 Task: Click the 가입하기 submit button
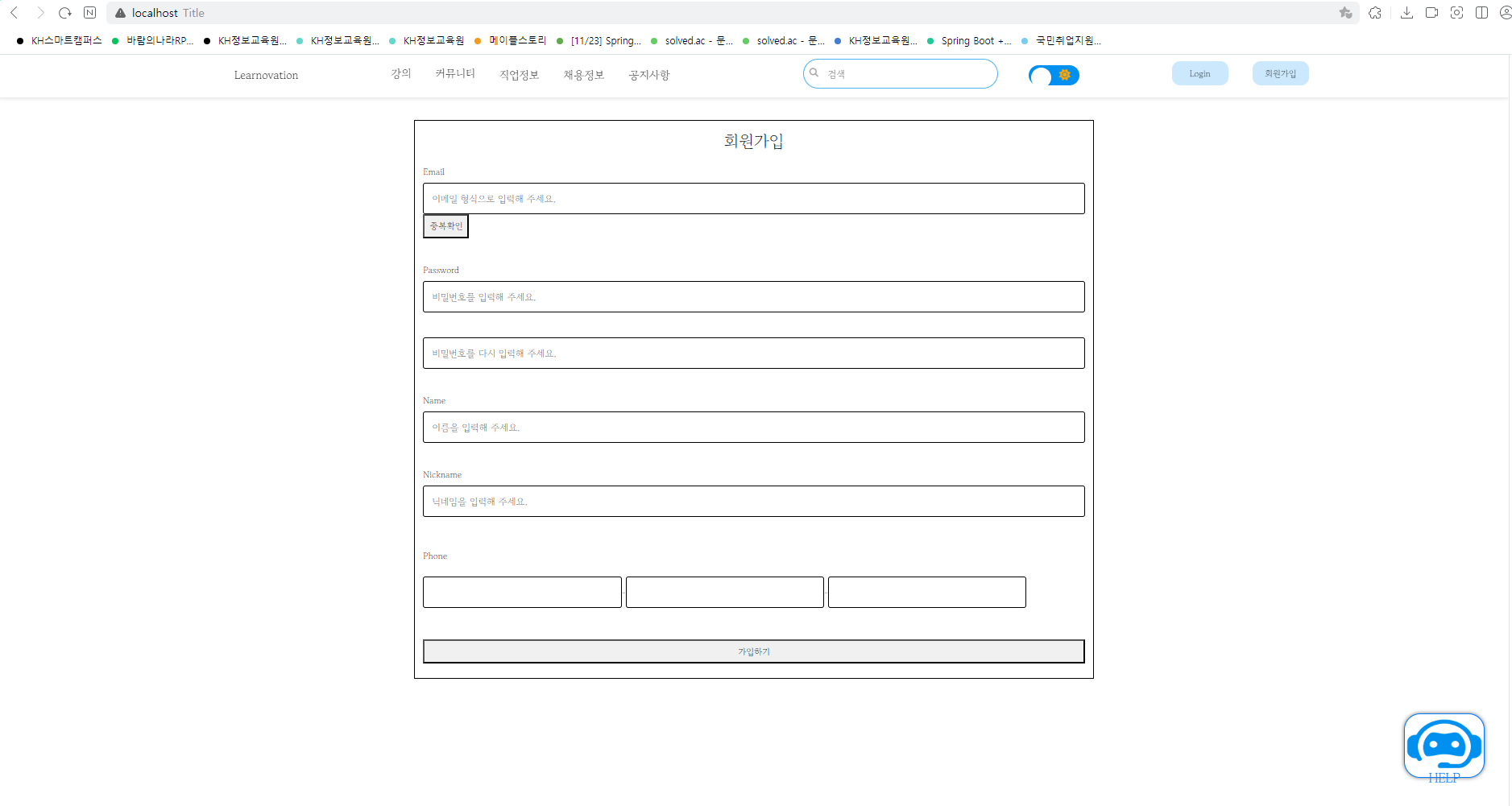pos(753,651)
